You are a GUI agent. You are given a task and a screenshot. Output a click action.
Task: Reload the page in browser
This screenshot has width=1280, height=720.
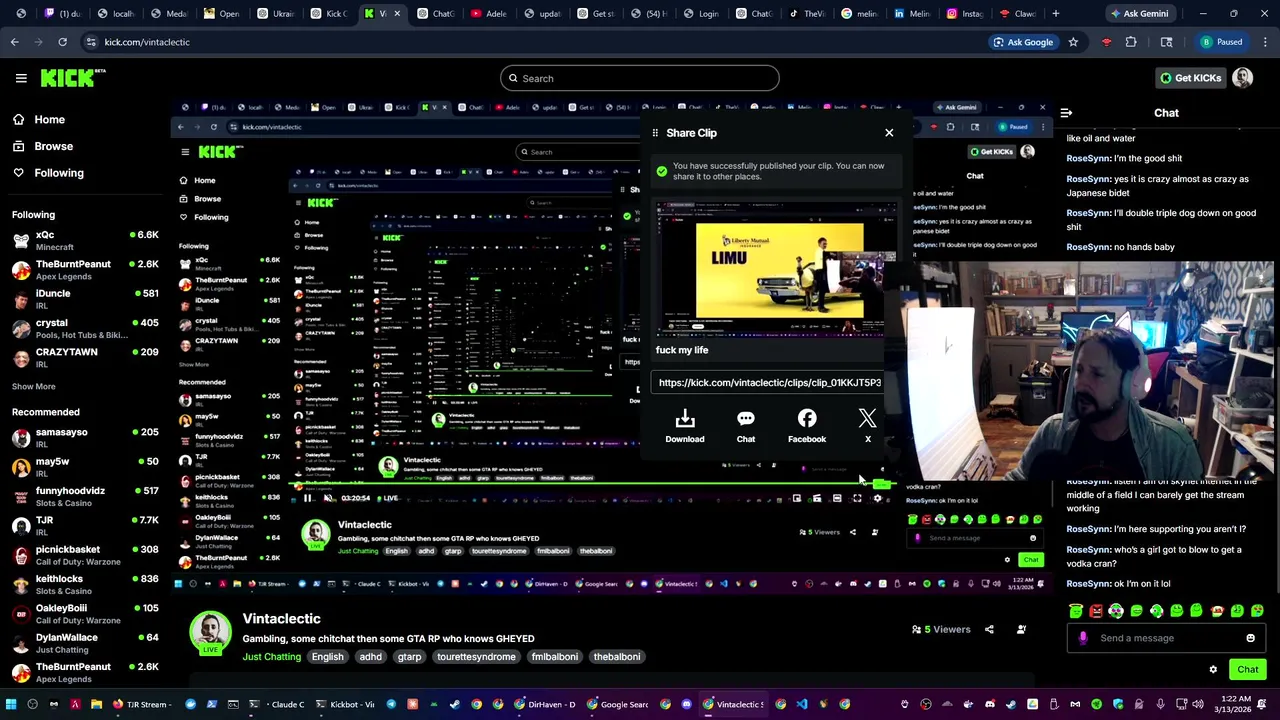pyautogui.click(x=62, y=42)
